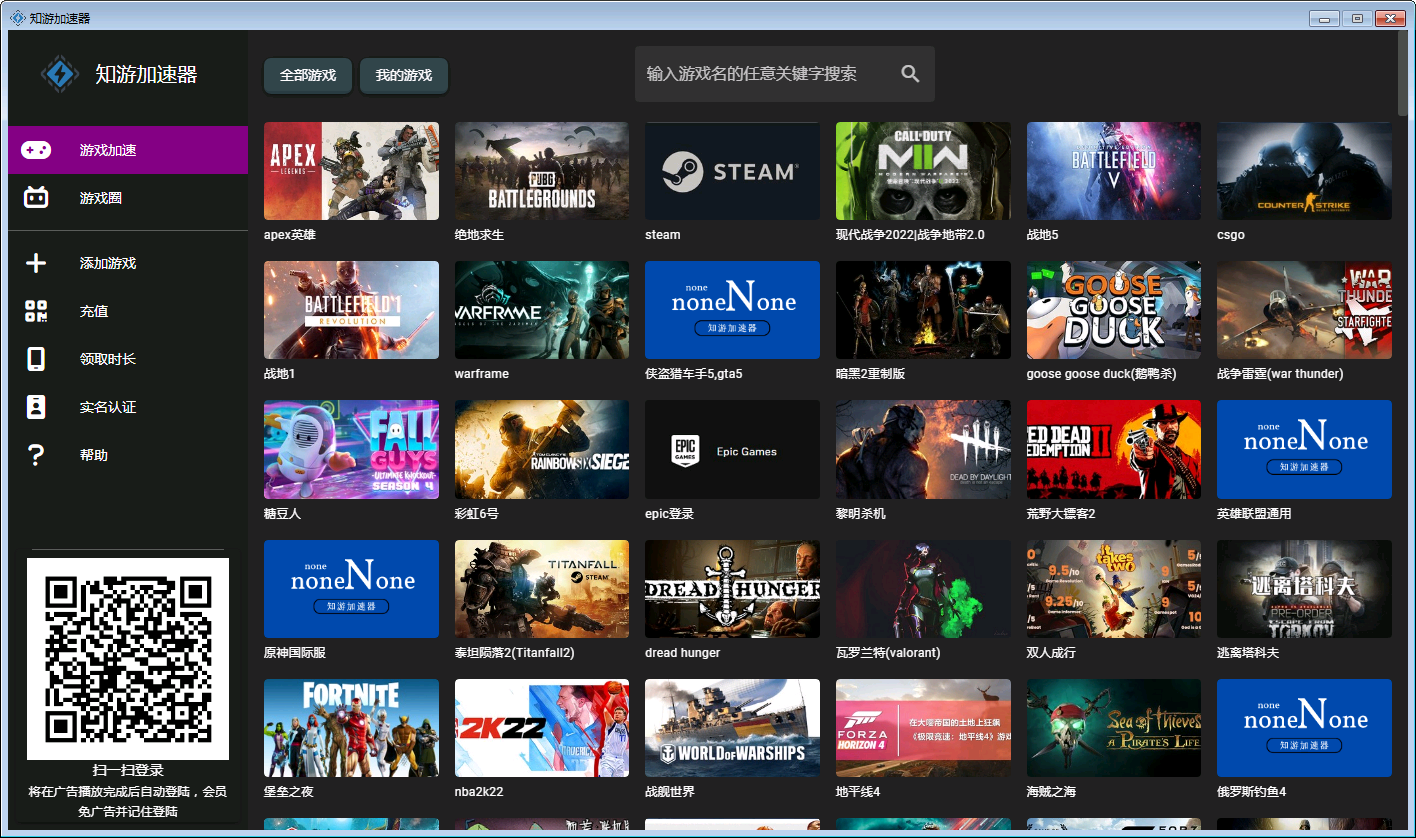Select the Titanfall 2 thumbnail

pos(542,589)
